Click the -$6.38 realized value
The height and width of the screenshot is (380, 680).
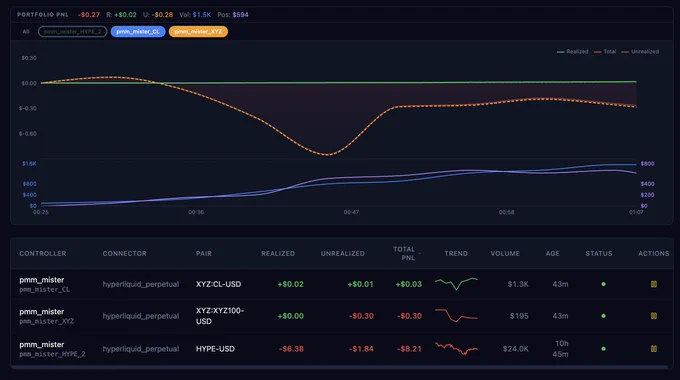coord(291,349)
